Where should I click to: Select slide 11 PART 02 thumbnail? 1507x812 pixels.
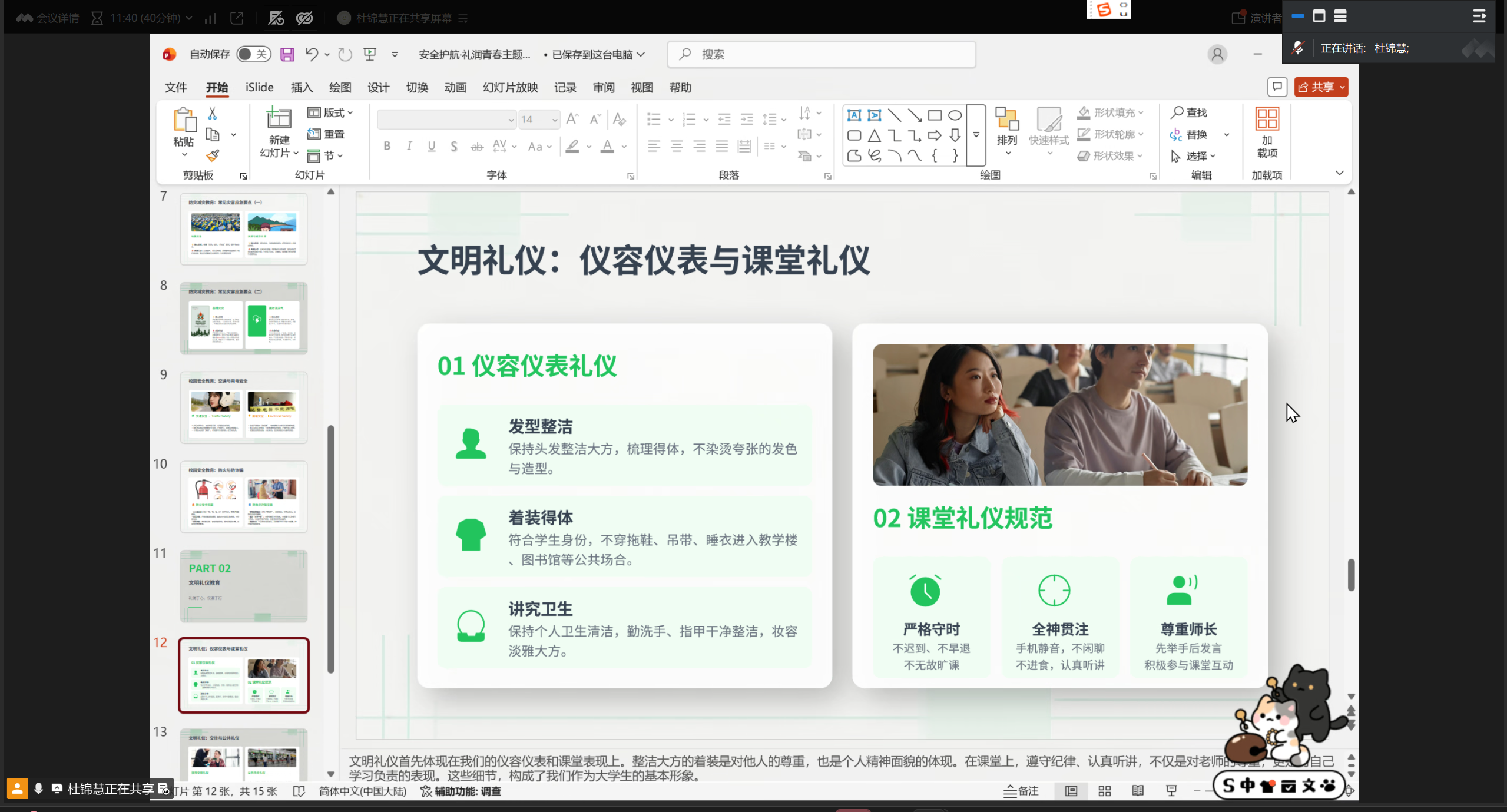coord(244,586)
